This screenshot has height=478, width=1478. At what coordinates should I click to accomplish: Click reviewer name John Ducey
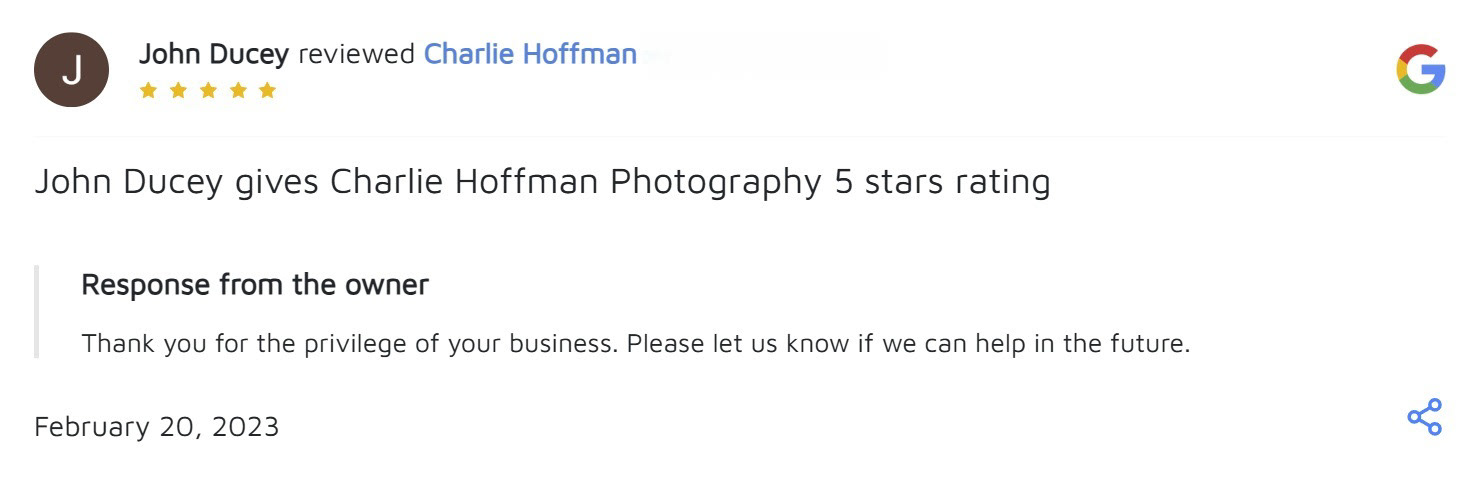tap(213, 54)
